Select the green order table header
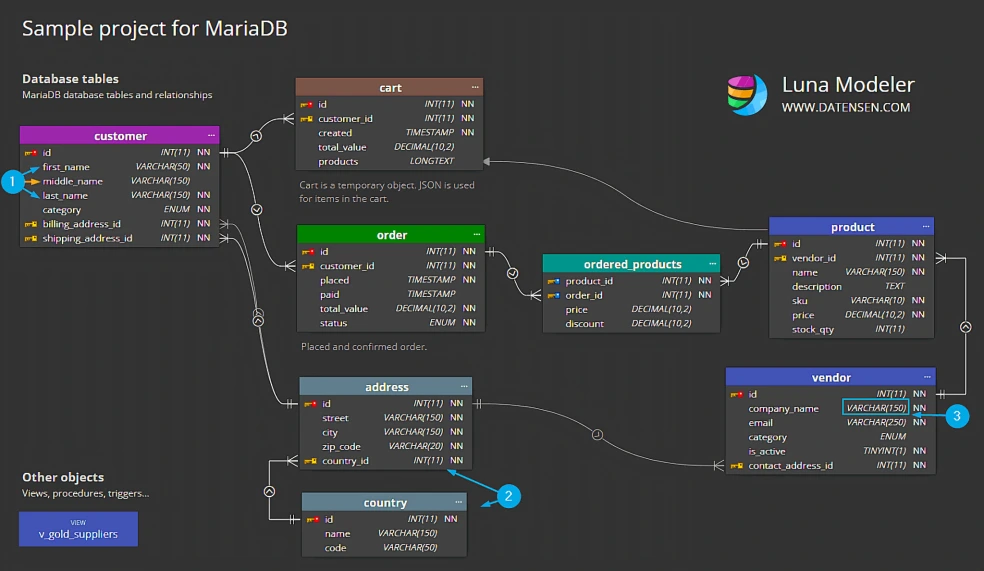 tap(391, 235)
